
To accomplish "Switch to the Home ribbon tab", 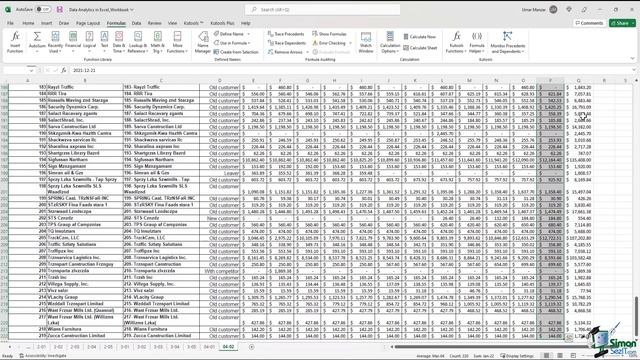I will coord(28,23).
